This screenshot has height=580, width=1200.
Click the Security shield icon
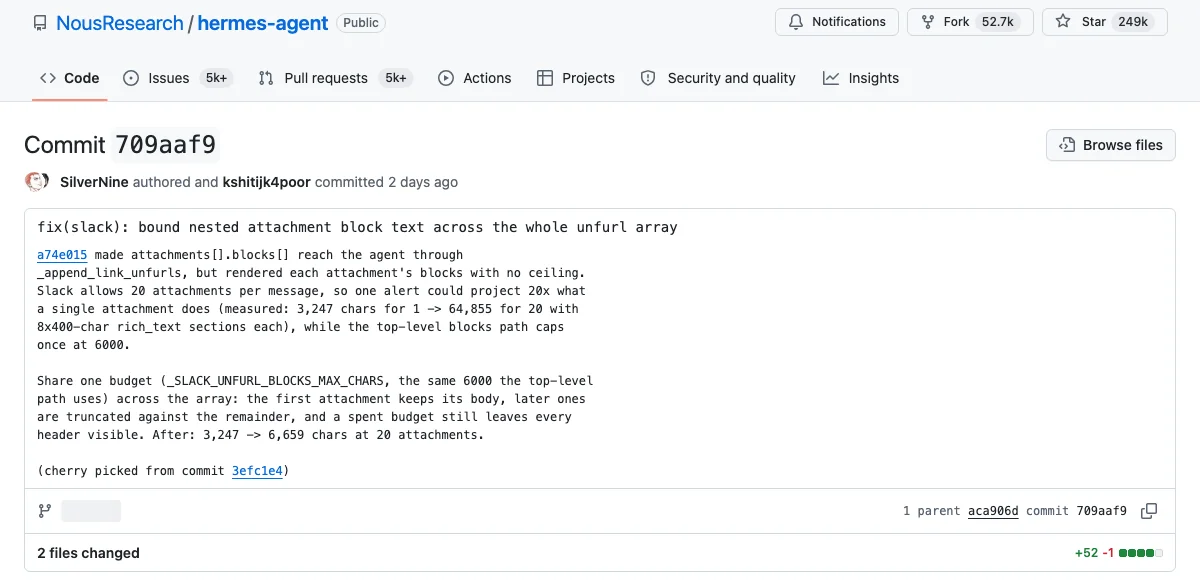coord(648,78)
